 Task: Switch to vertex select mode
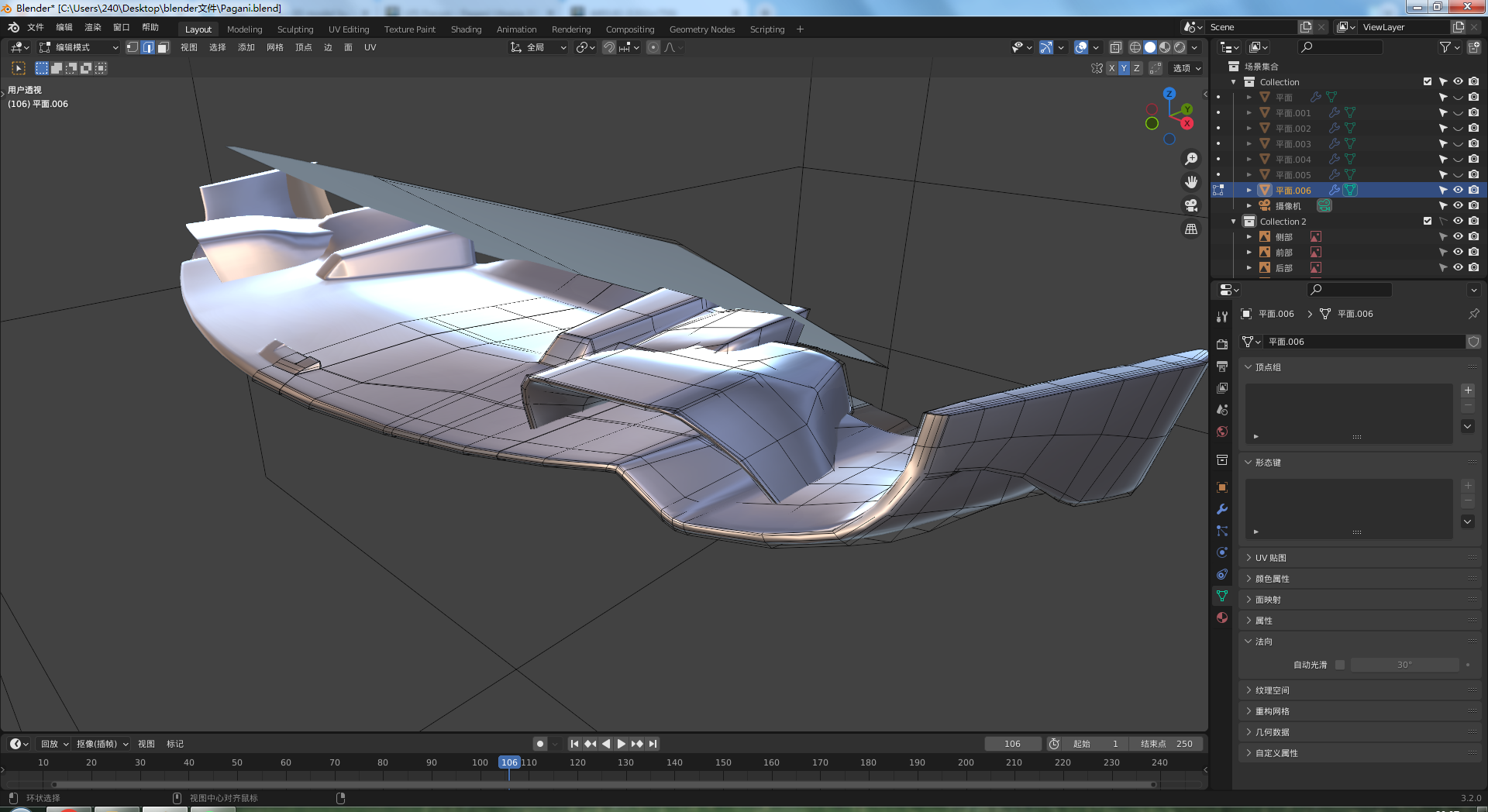click(133, 47)
